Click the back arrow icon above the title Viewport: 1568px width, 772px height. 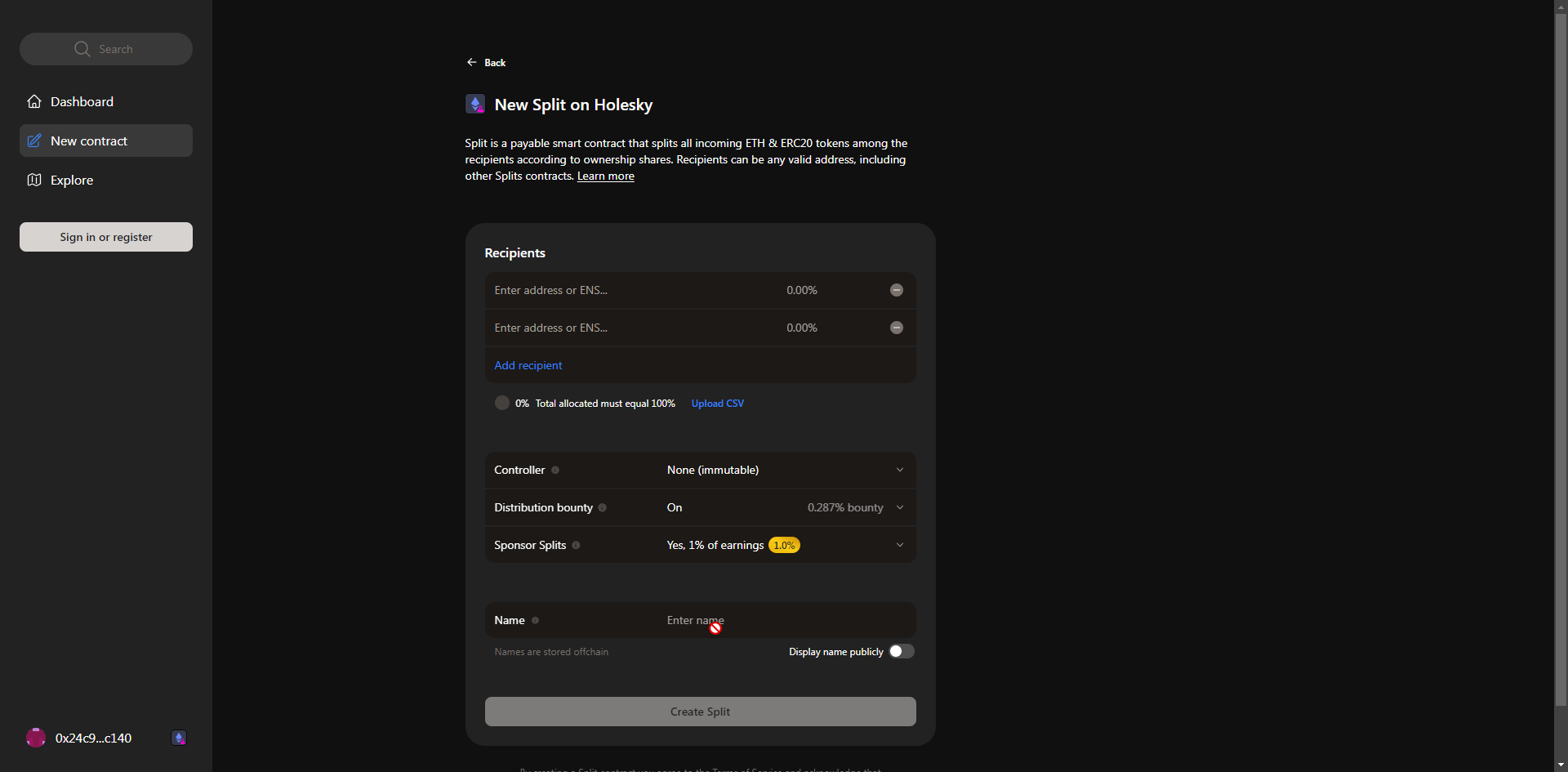pyautogui.click(x=471, y=62)
